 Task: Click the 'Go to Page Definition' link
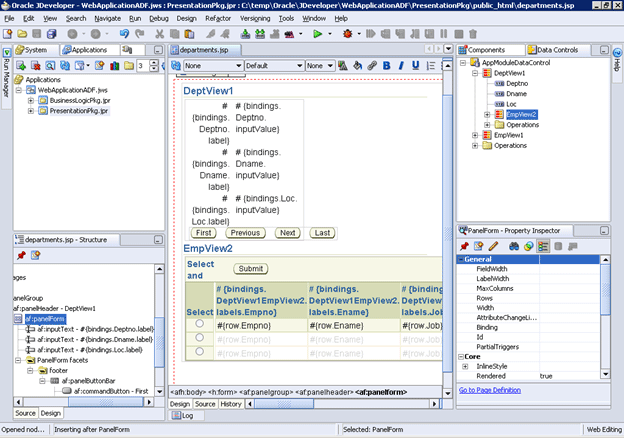[x=489, y=390]
